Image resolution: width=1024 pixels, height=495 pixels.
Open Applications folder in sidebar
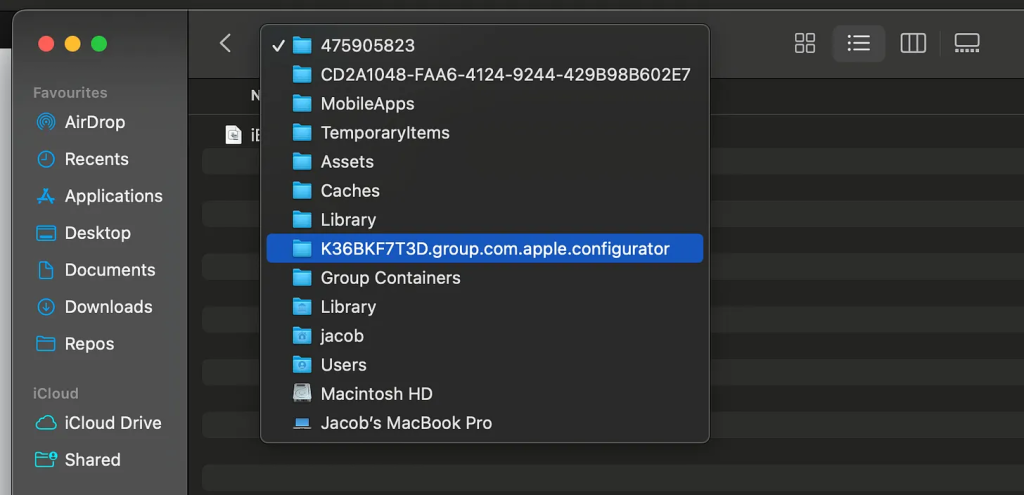[113, 196]
